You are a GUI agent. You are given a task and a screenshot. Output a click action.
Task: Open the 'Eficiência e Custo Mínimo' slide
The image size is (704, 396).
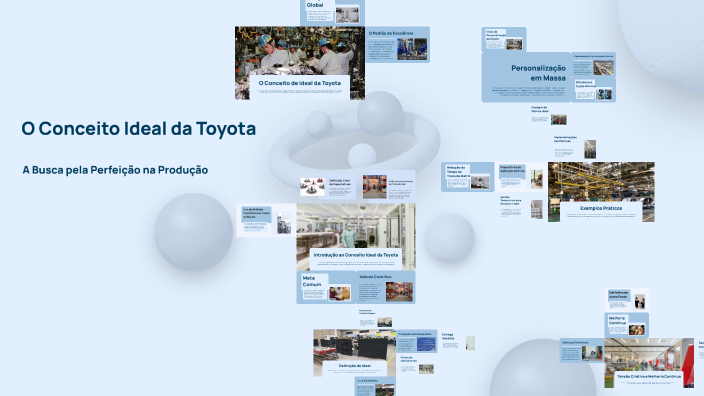click(x=593, y=90)
